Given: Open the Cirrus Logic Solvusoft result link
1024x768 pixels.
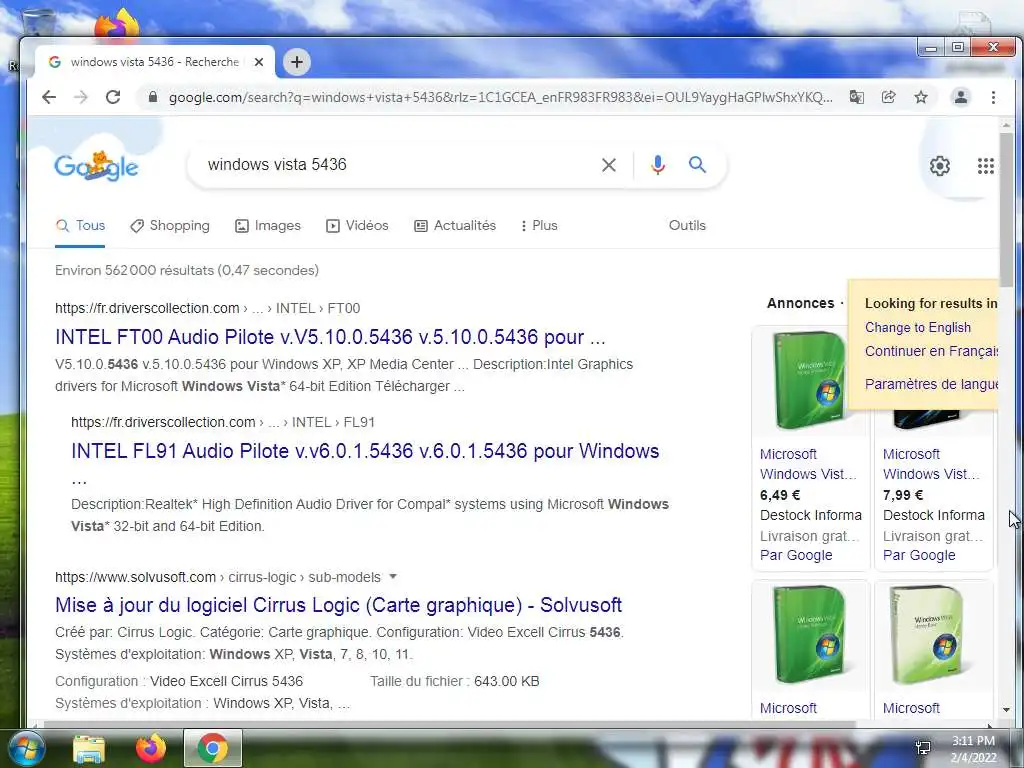Looking at the screenshot, I should pos(338,605).
